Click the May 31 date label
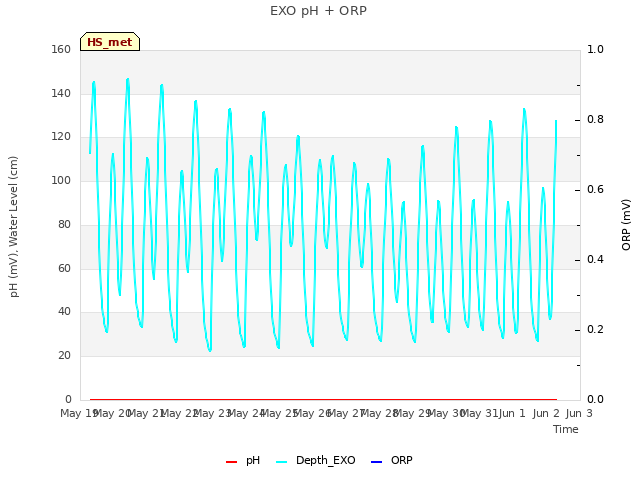This screenshot has height=480, width=640. coord(479,413)
